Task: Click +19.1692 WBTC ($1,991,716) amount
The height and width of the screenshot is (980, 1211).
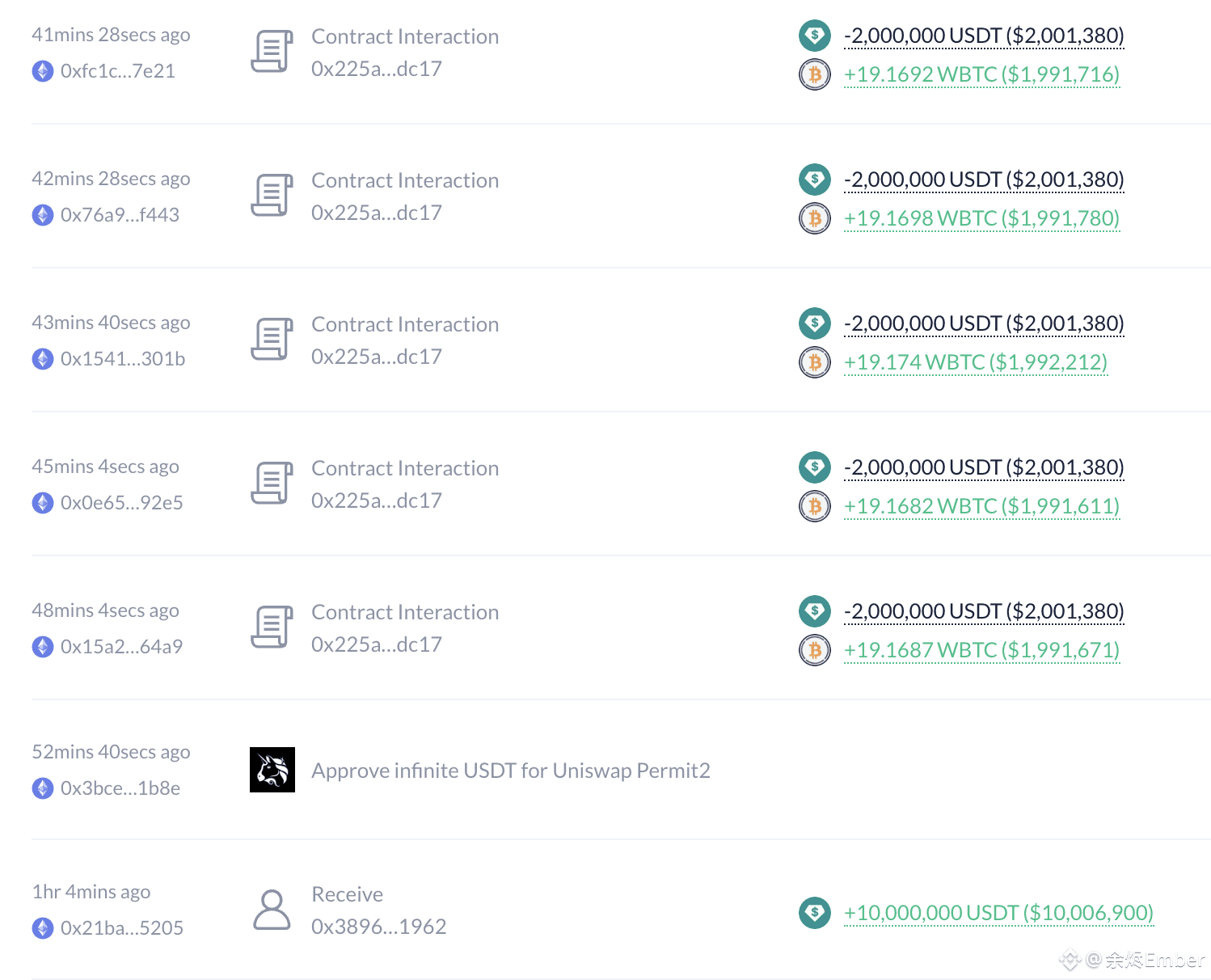Action: [981, 74]
